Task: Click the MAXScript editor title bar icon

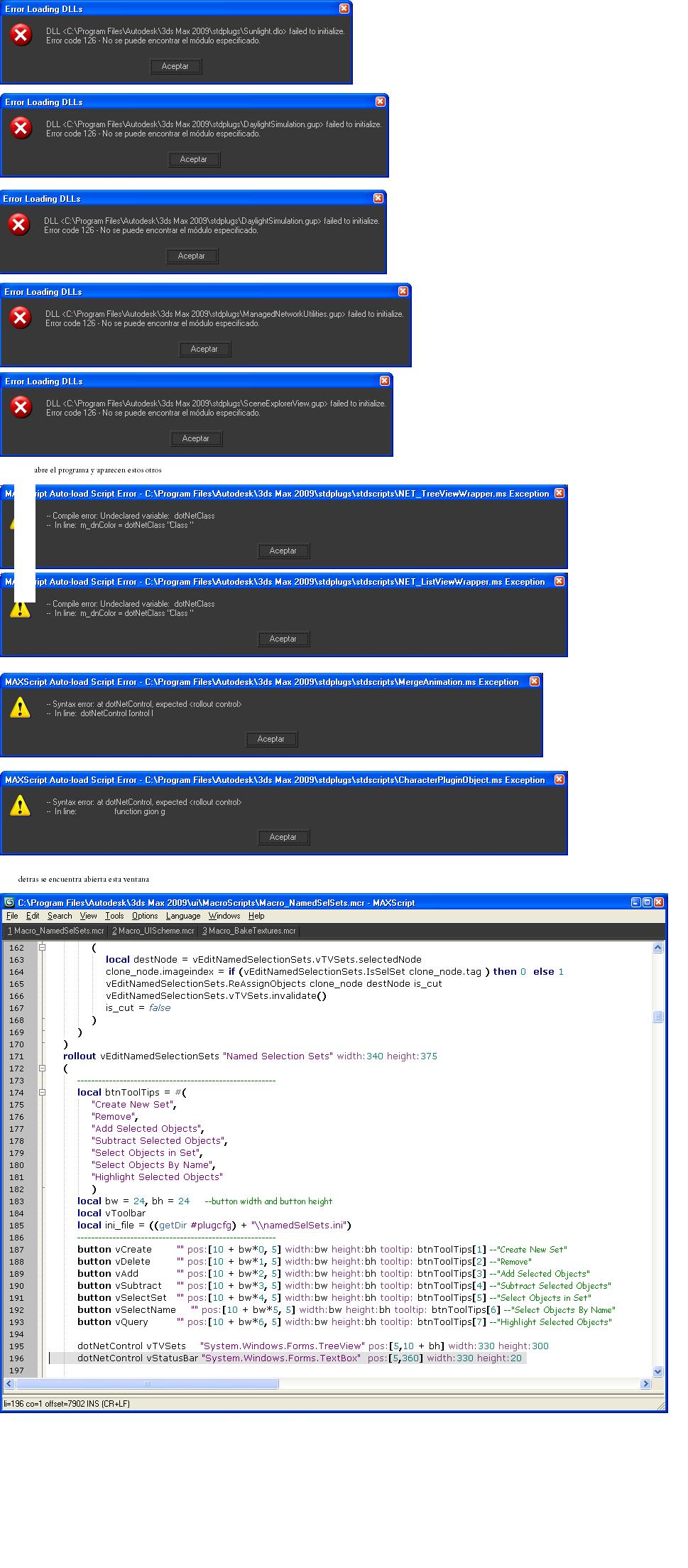Action: (x=10, y=902)
